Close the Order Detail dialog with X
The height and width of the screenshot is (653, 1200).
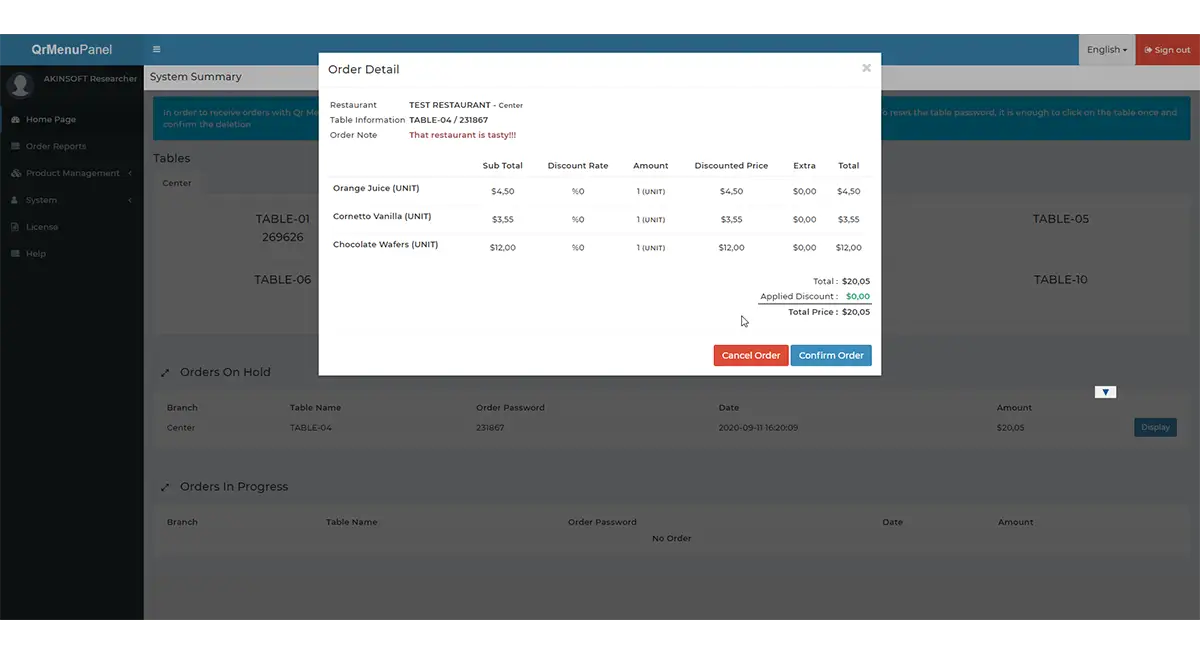(x=866, y=68)
